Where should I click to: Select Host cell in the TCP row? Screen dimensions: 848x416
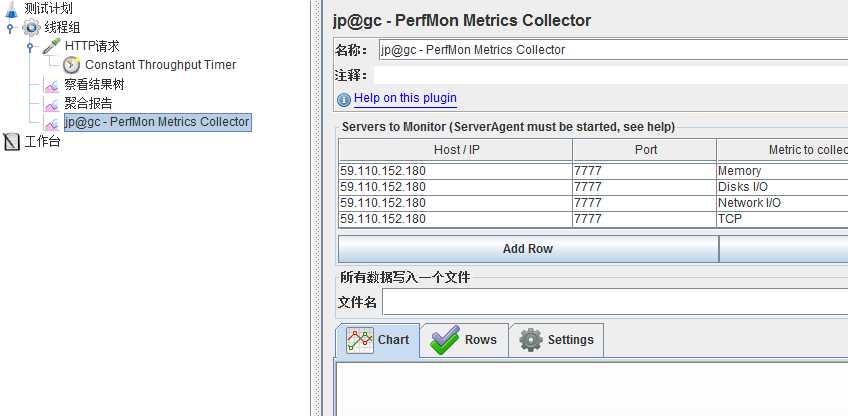pyautogui.click(x=455, y=219)
